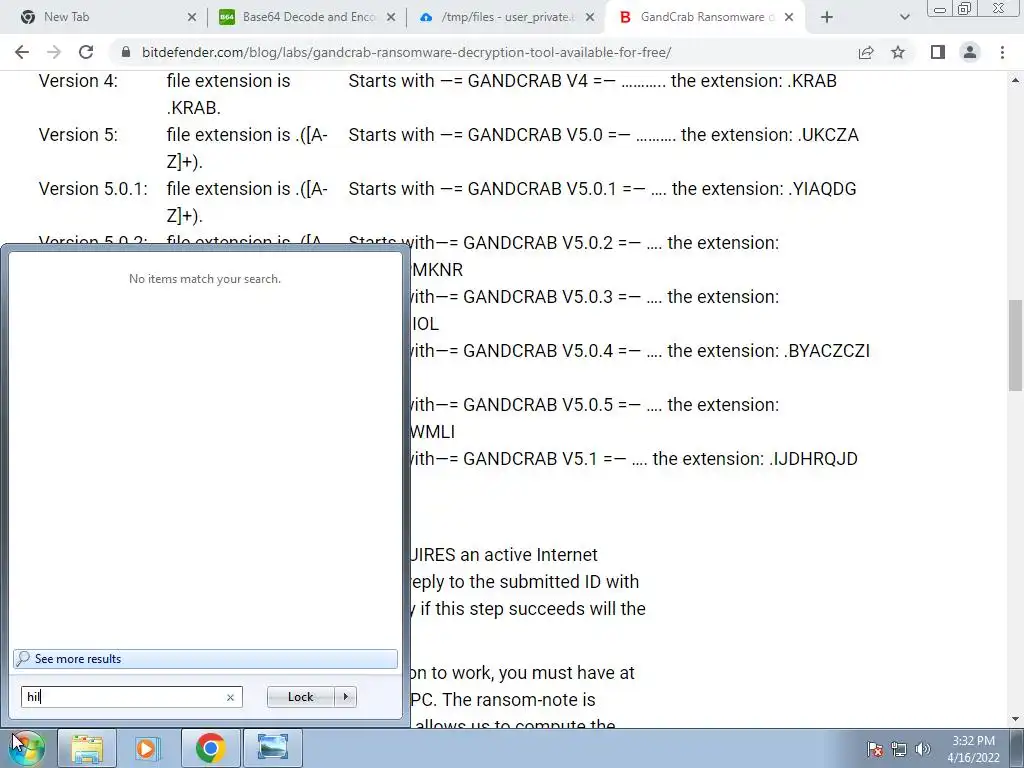Open Chrome's three-dot menu

1002,52
